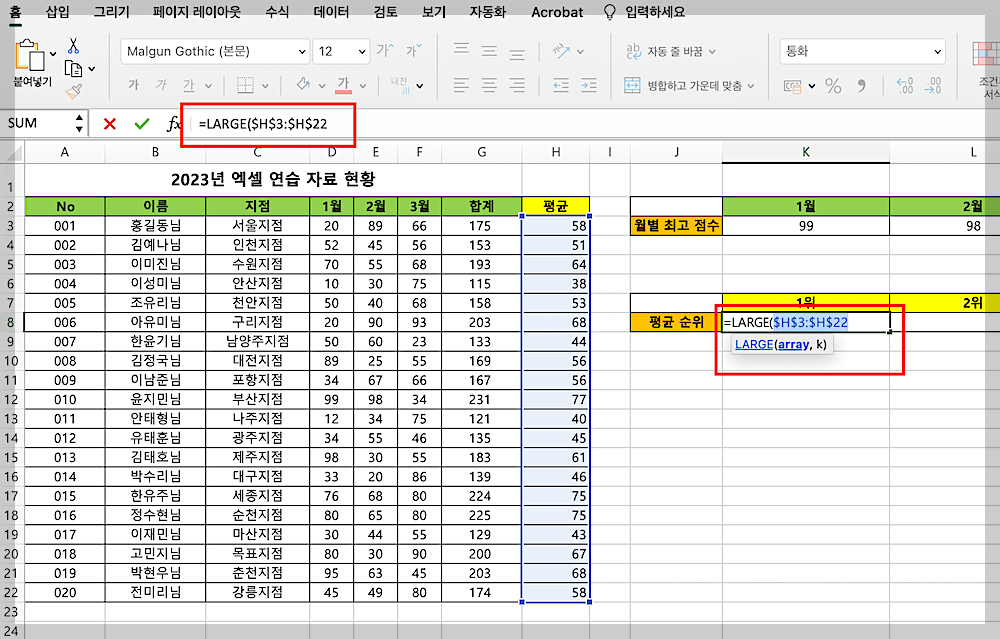Toggle italic formatting 가
The height and width of the screenshot is (639, 1000).
pyautogui.click(x=161, y=85)
